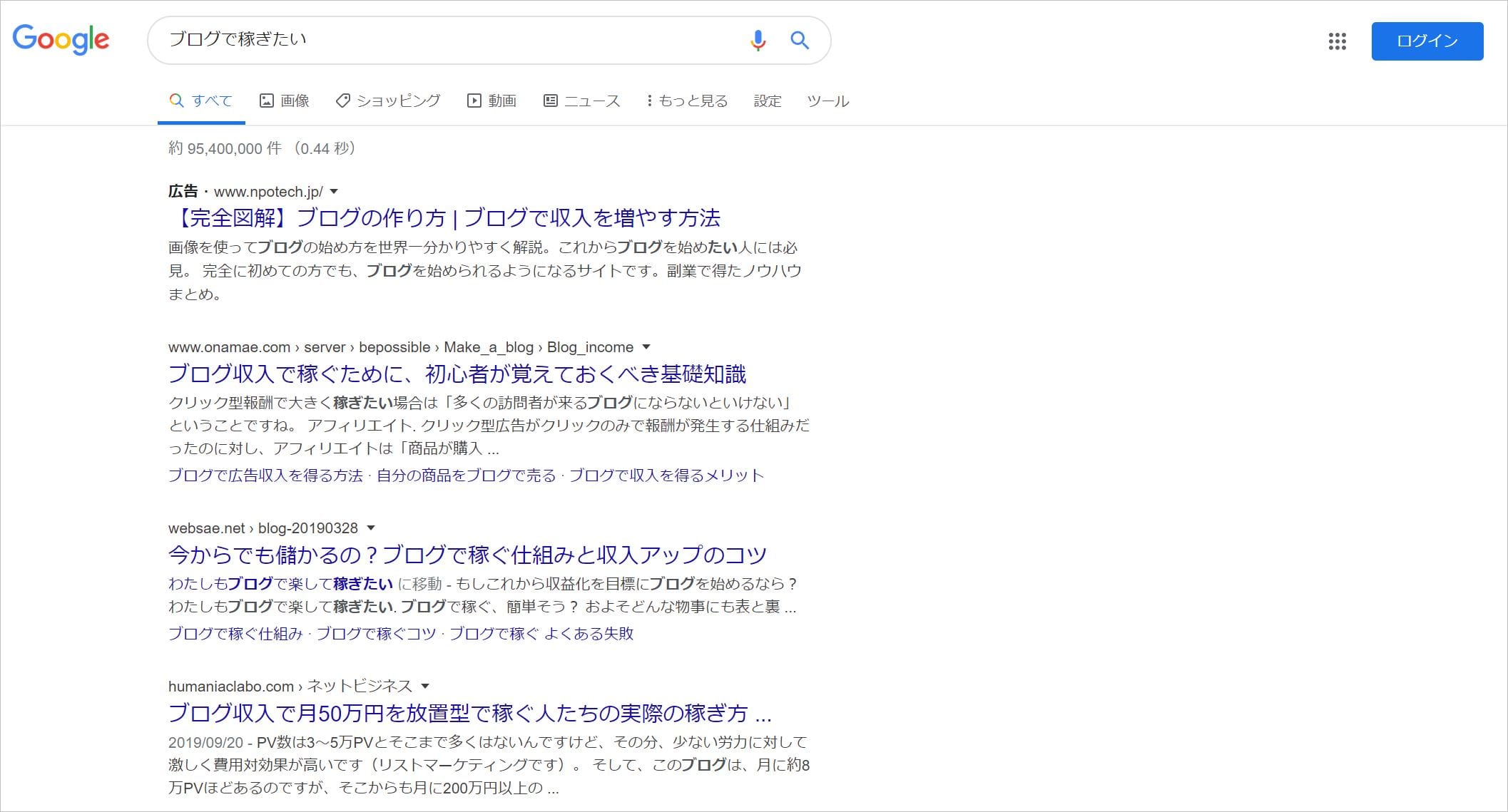Open the Google apps grid
Viewport: 1508px width, 812px height.
(x=1337, y=41)
